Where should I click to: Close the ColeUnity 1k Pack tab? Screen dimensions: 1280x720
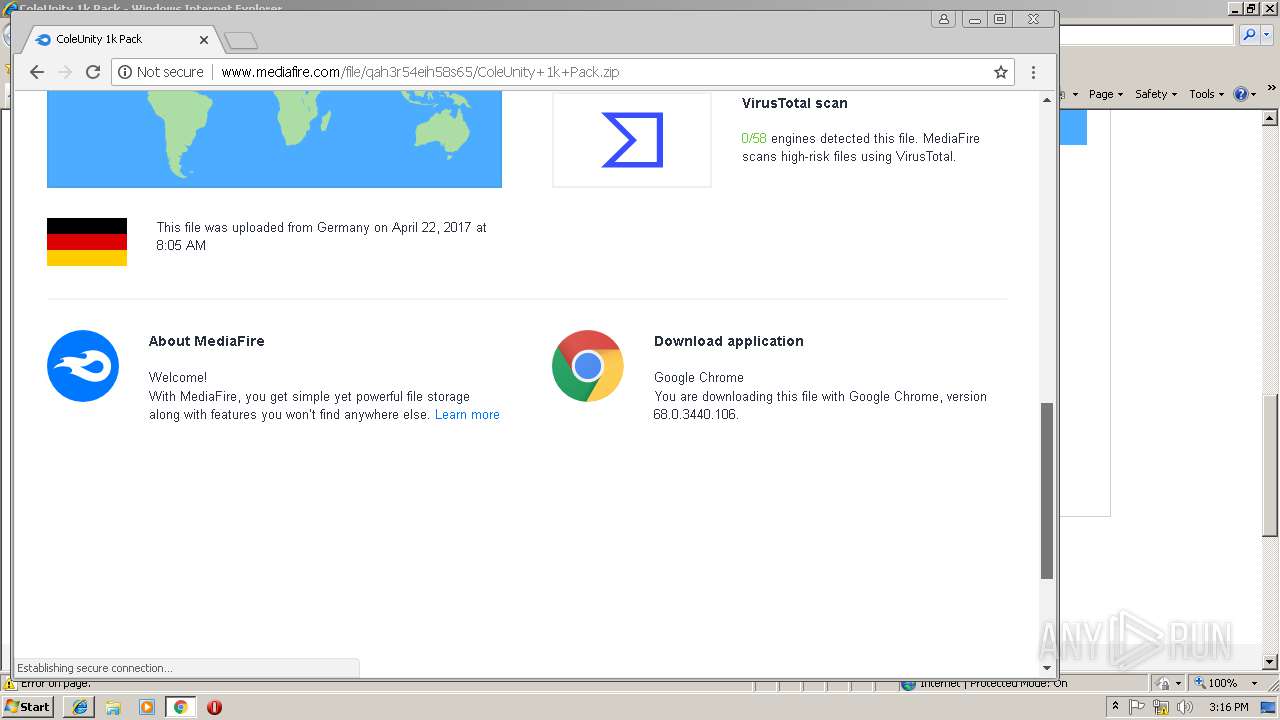coord(204,40)
